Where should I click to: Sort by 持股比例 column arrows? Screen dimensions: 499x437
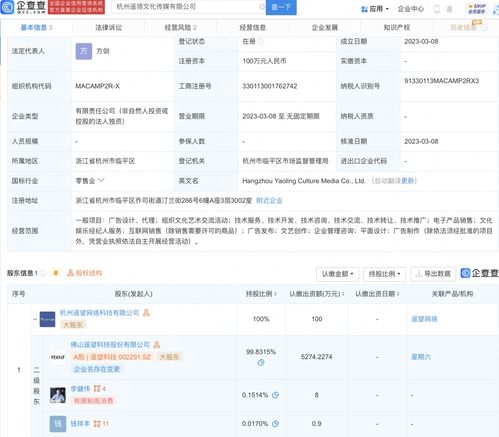(x=275, y=294)
